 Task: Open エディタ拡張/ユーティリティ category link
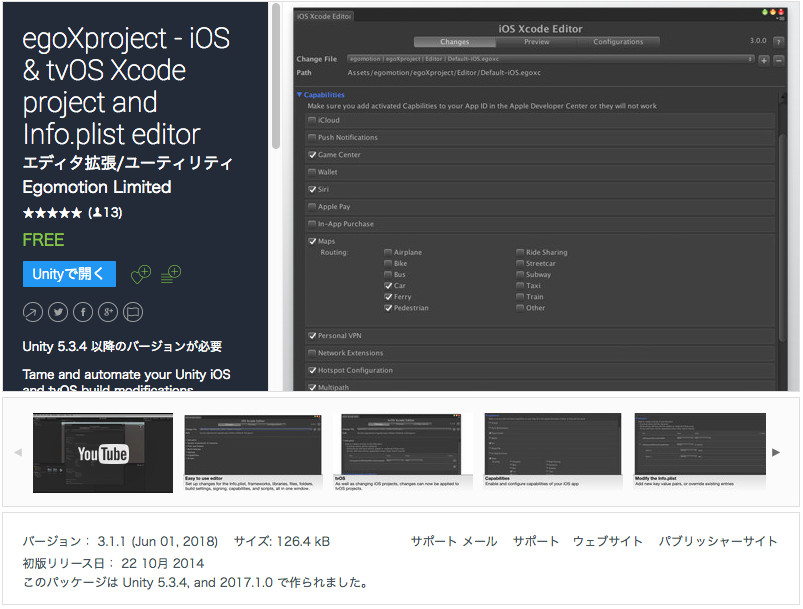point(128,163)
